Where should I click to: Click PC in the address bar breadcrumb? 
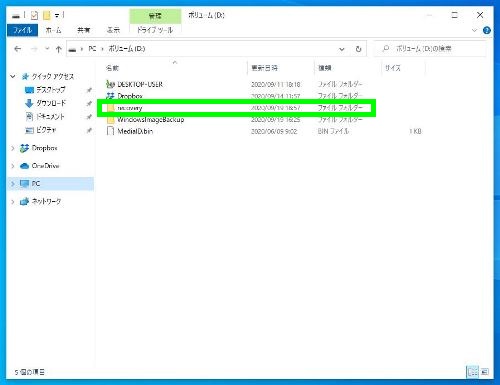pos(92,49)
